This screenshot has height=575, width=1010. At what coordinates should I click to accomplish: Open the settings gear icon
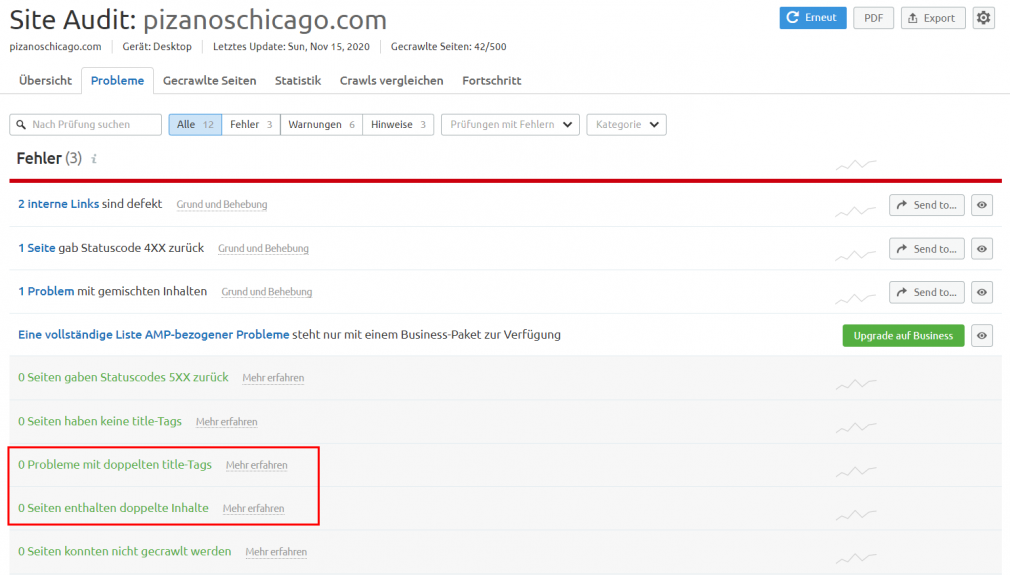[x=984, y=18]
